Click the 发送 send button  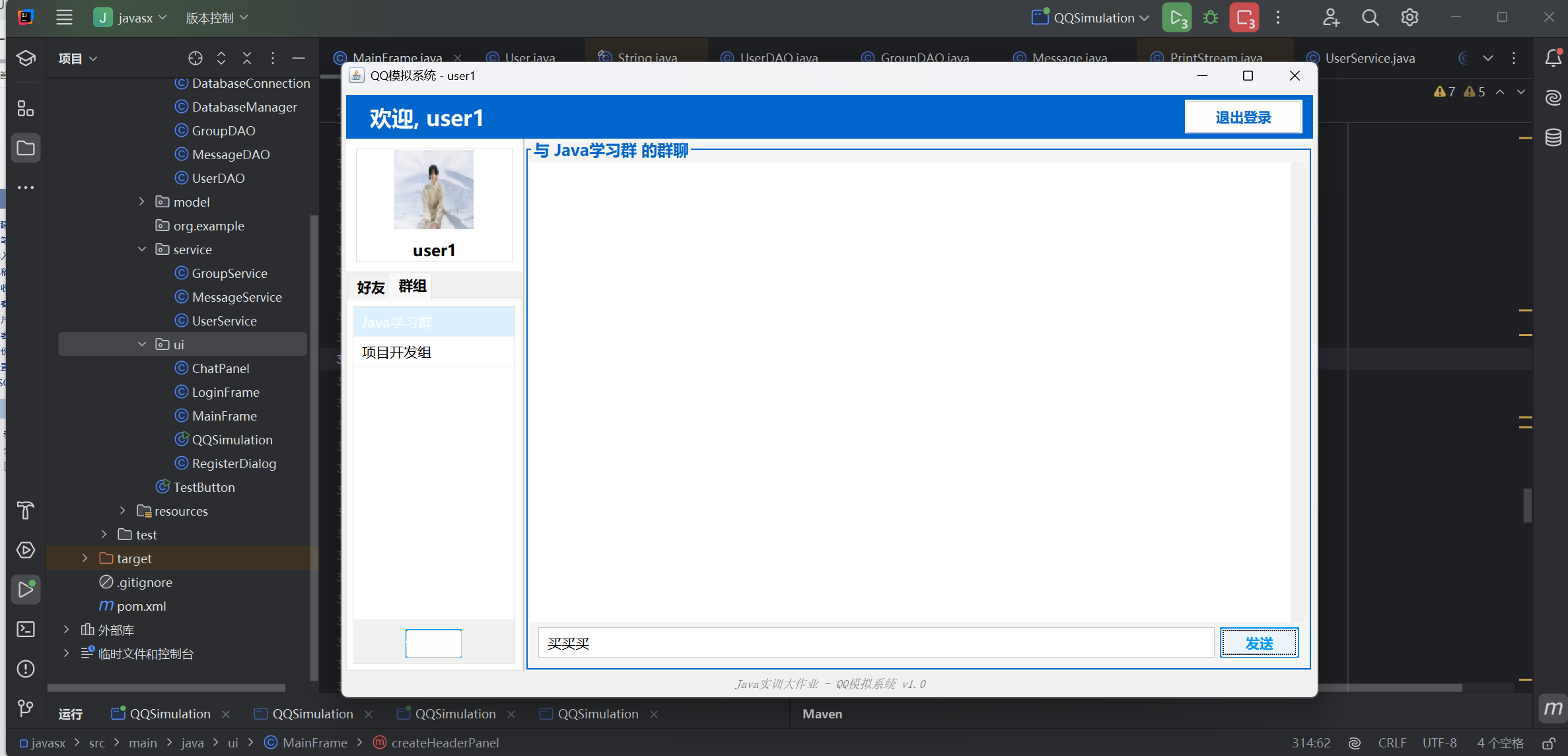(x=1258, y=642)
